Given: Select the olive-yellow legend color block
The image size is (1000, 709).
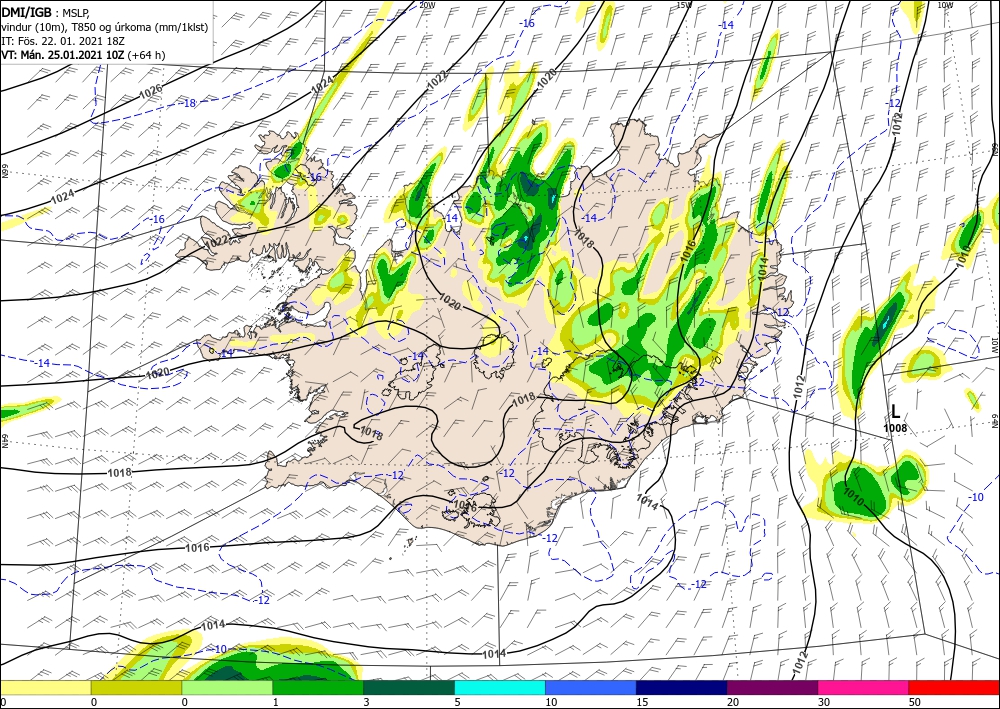Looking at the screenshot, I should pyautogui.click(x=136, y=687).
